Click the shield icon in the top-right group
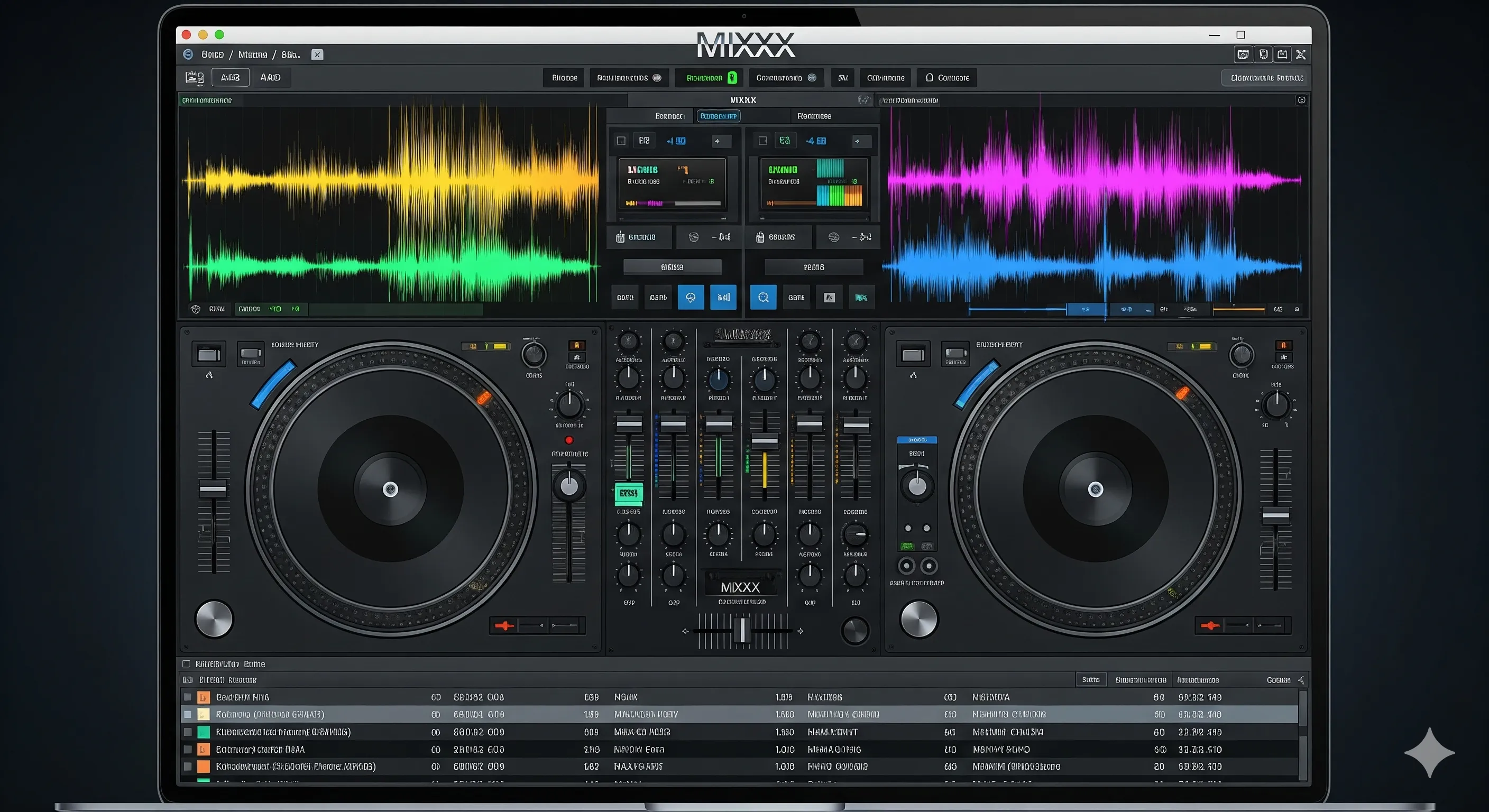 (x=1264, y=54)
